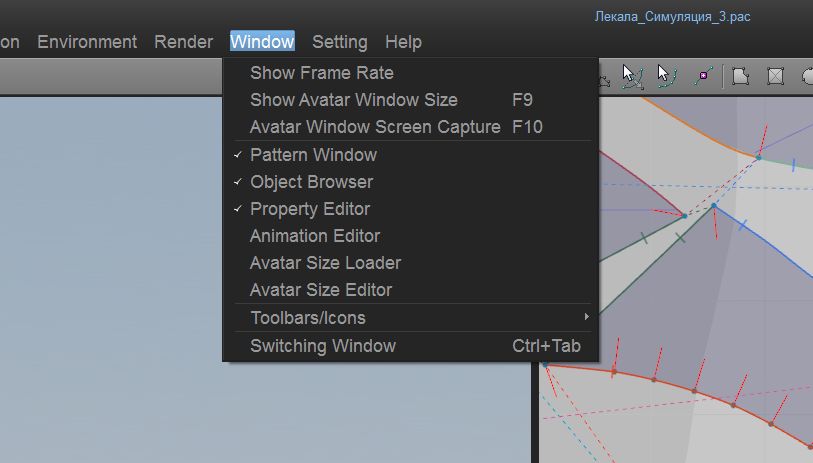Open the Animation Editor
The width and height of the screenshot is (813, 463).
pos(315,236)
